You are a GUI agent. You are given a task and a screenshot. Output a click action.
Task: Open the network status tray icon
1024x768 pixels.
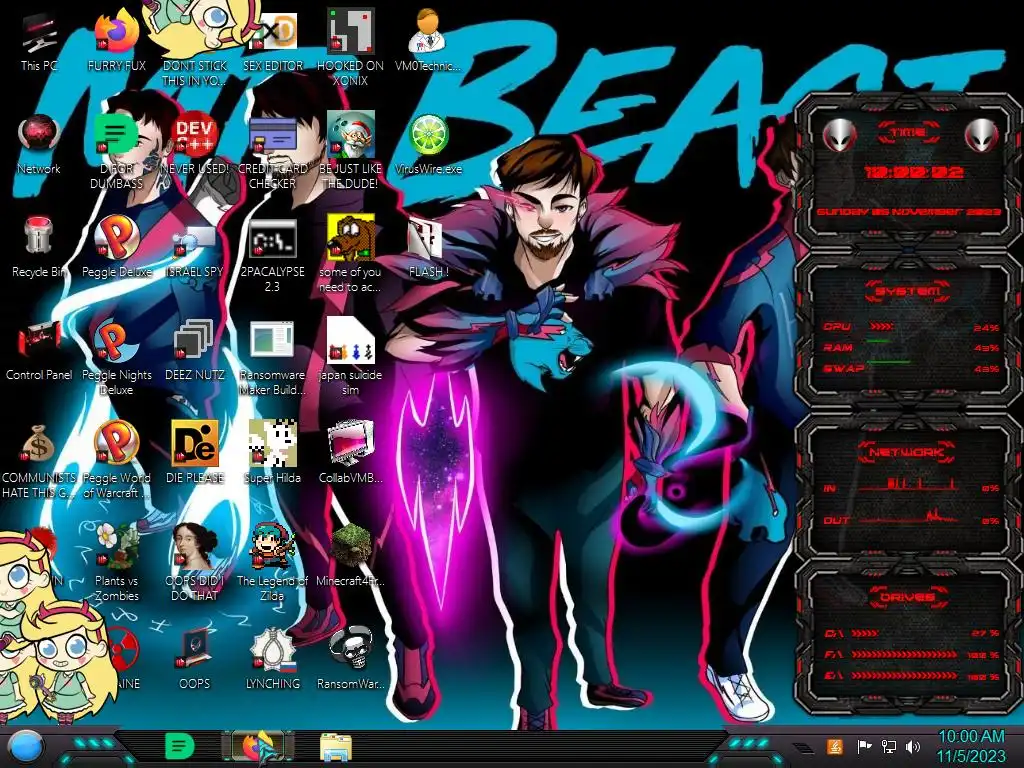[x=888, y=746]
